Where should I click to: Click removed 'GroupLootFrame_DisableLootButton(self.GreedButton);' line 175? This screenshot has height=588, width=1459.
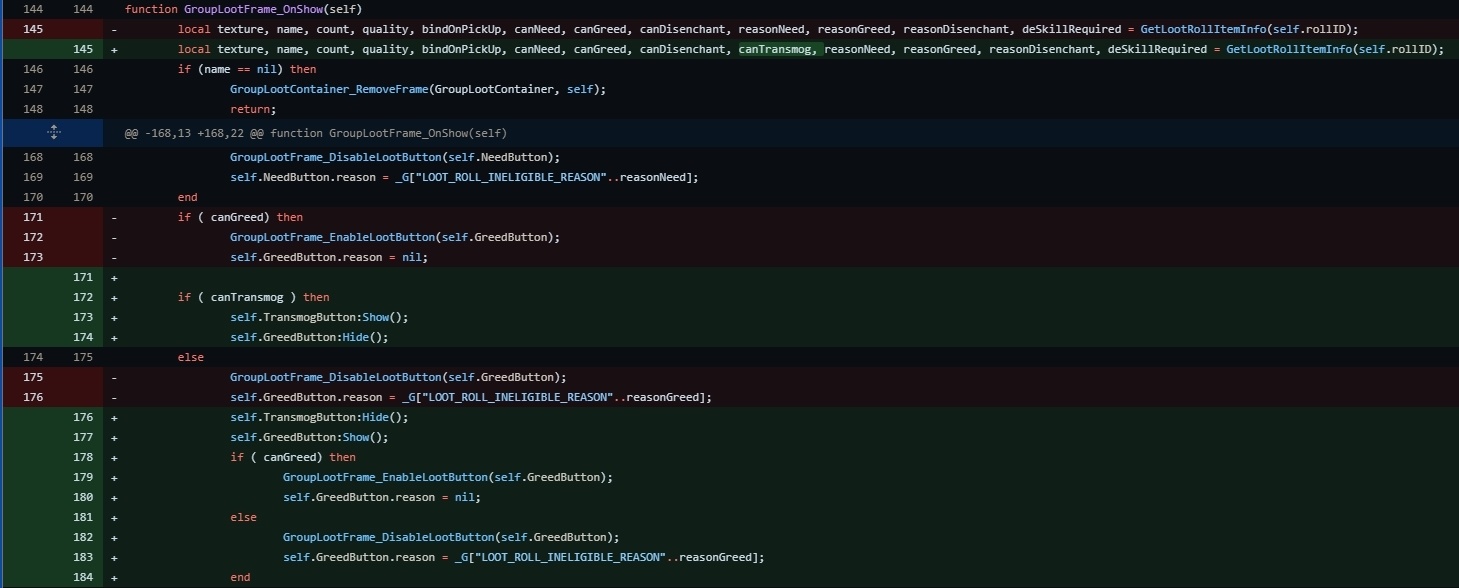399,377
